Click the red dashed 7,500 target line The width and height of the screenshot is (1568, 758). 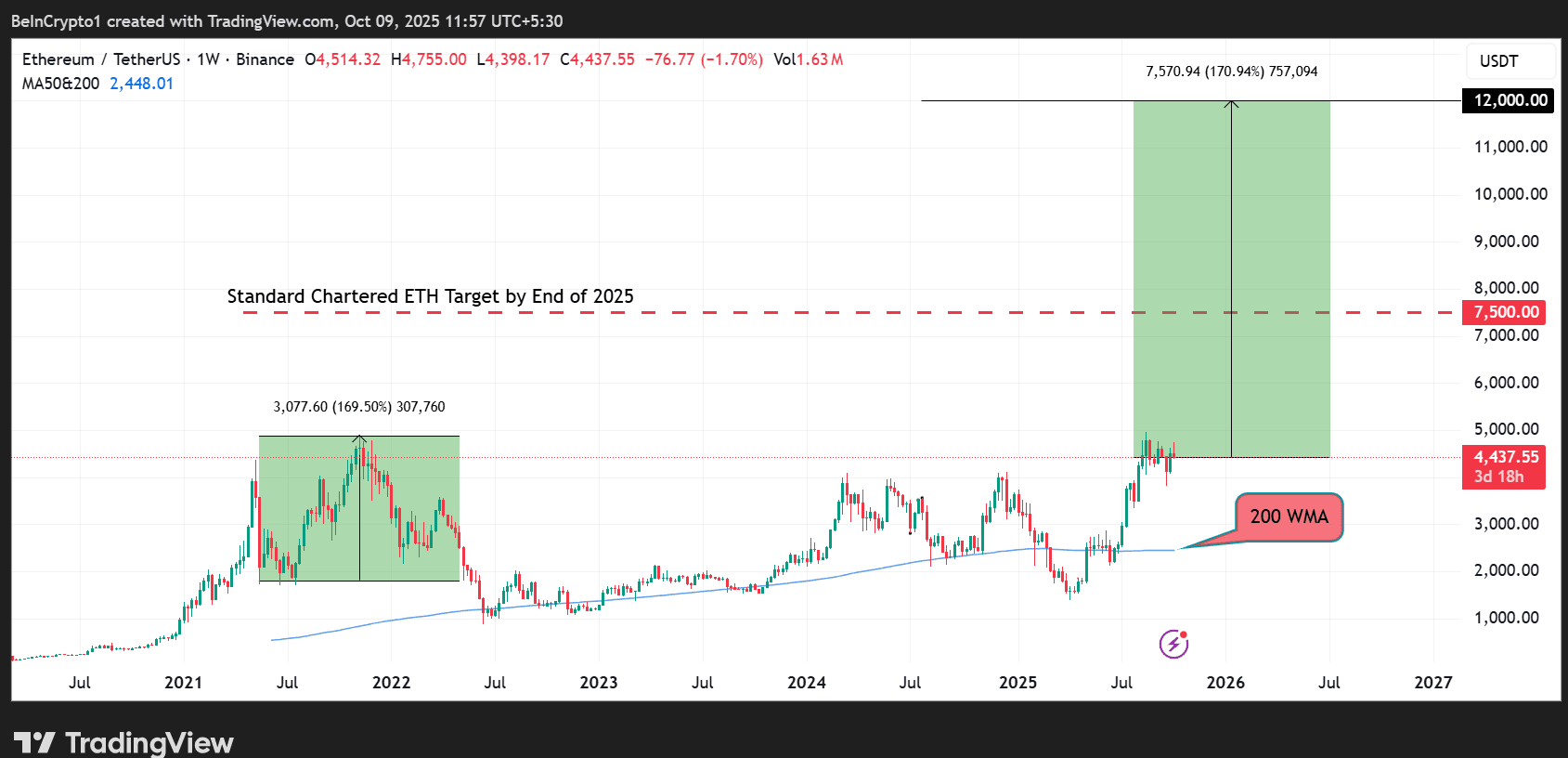(x=848, y=312)
